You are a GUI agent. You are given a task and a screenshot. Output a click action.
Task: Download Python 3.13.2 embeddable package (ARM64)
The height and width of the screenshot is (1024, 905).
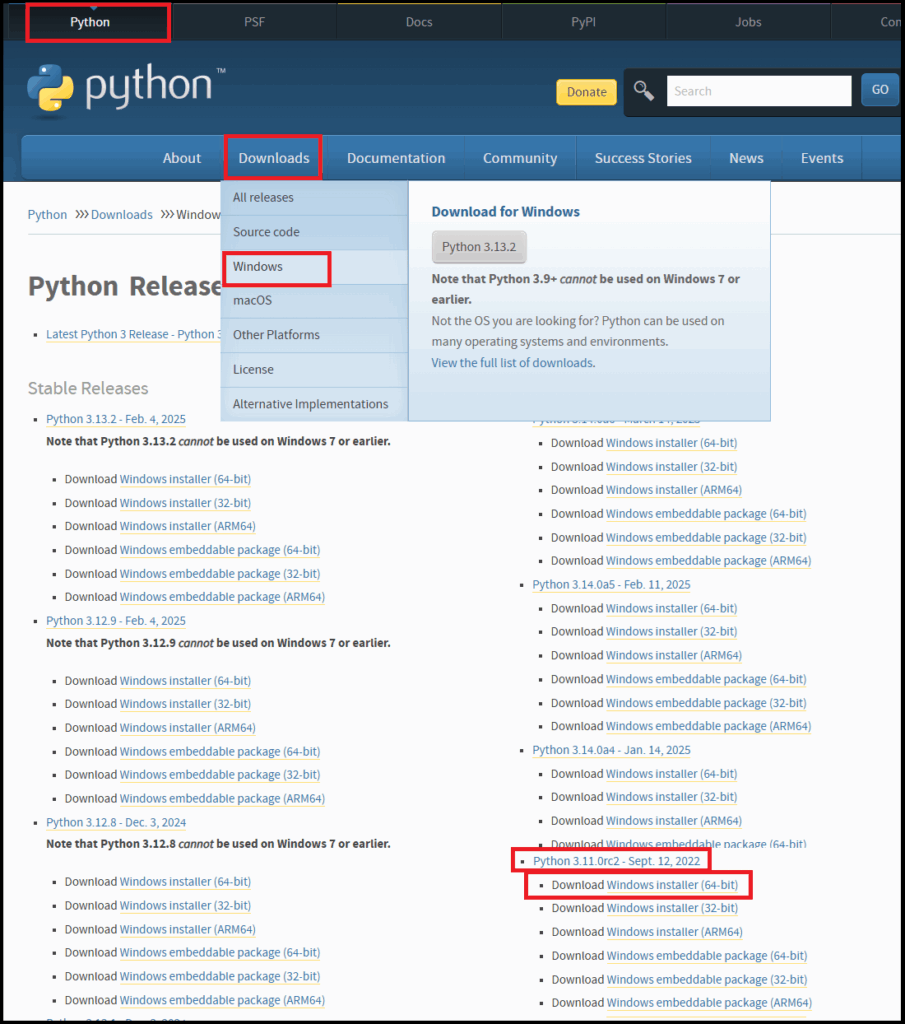pos(222,597)
